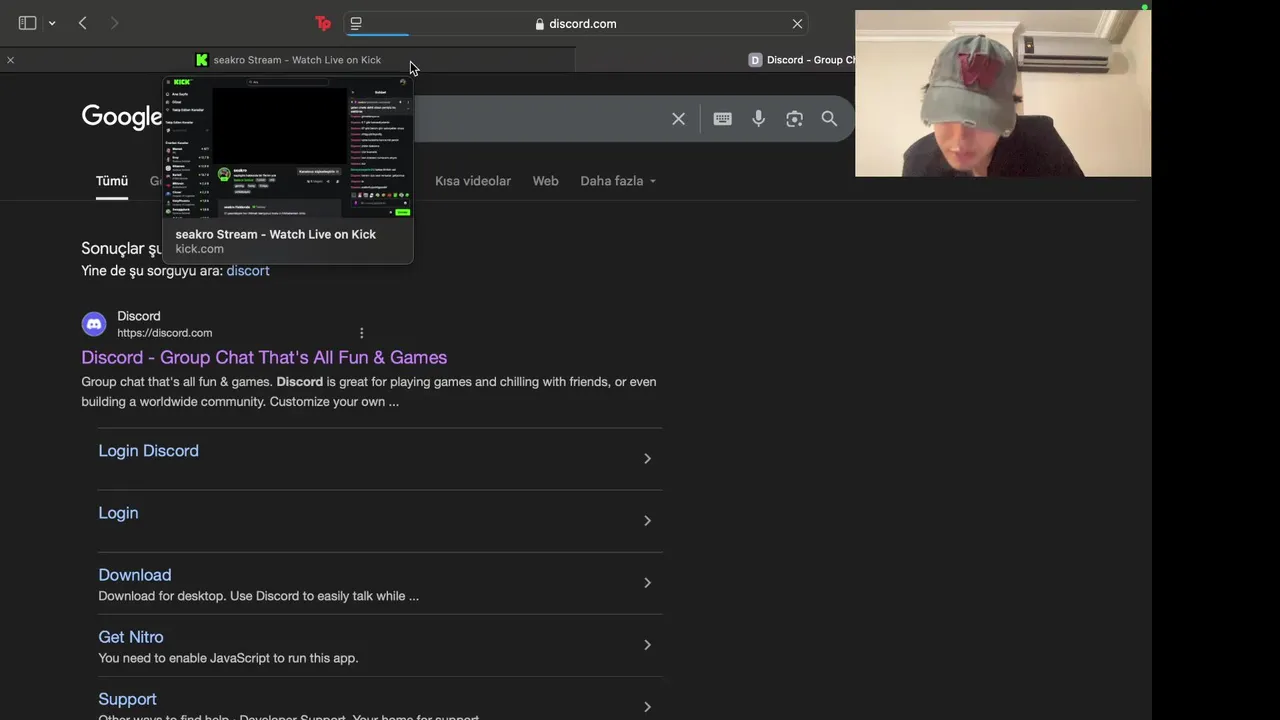
Task: Click the Kick tab preview thumbnail
Action: click(288, 147)
